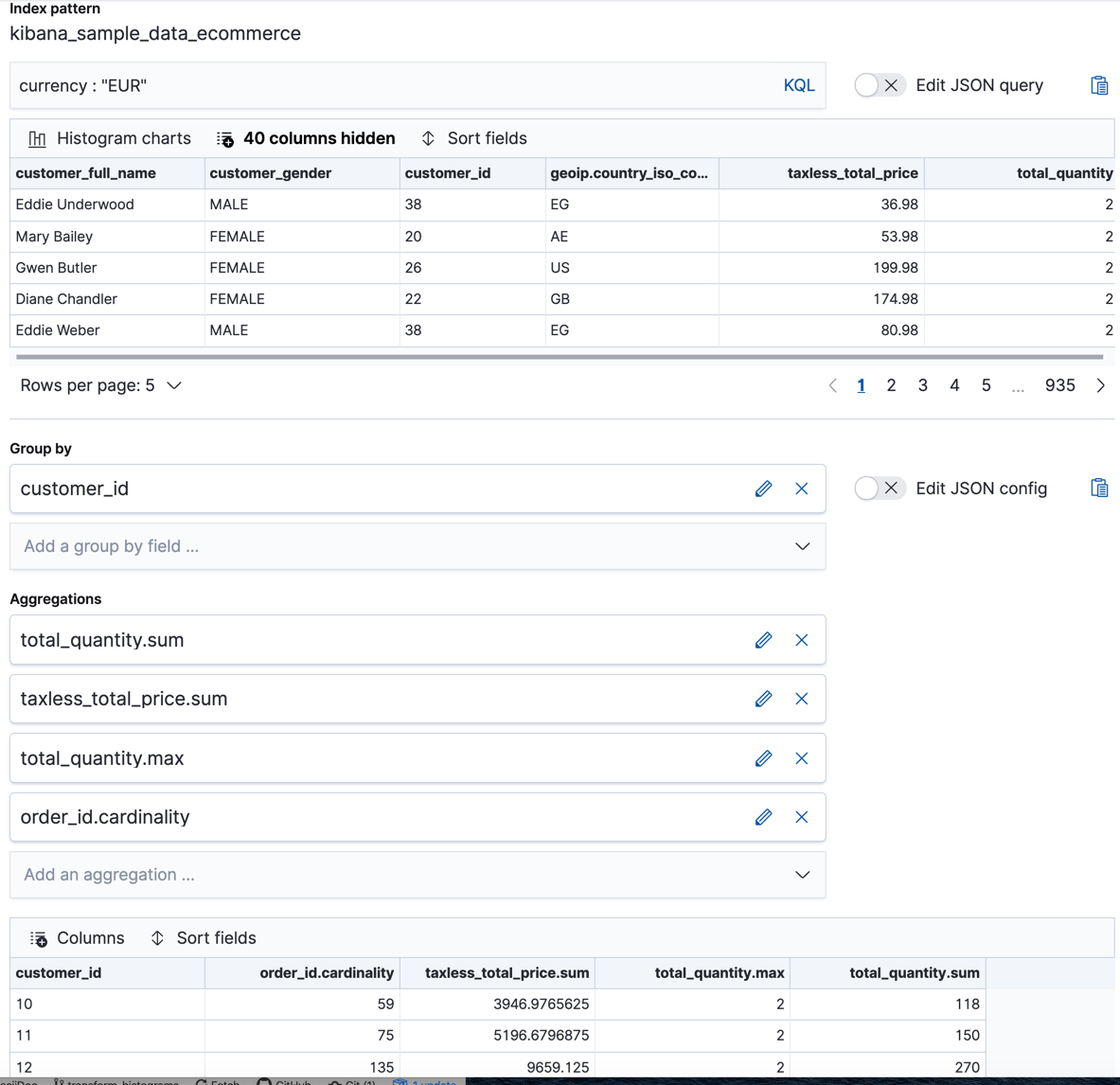This screenshot has height=1085, width=1120.
Task: Click the Histogram charts icon
Action: click(x=36, y=138)
